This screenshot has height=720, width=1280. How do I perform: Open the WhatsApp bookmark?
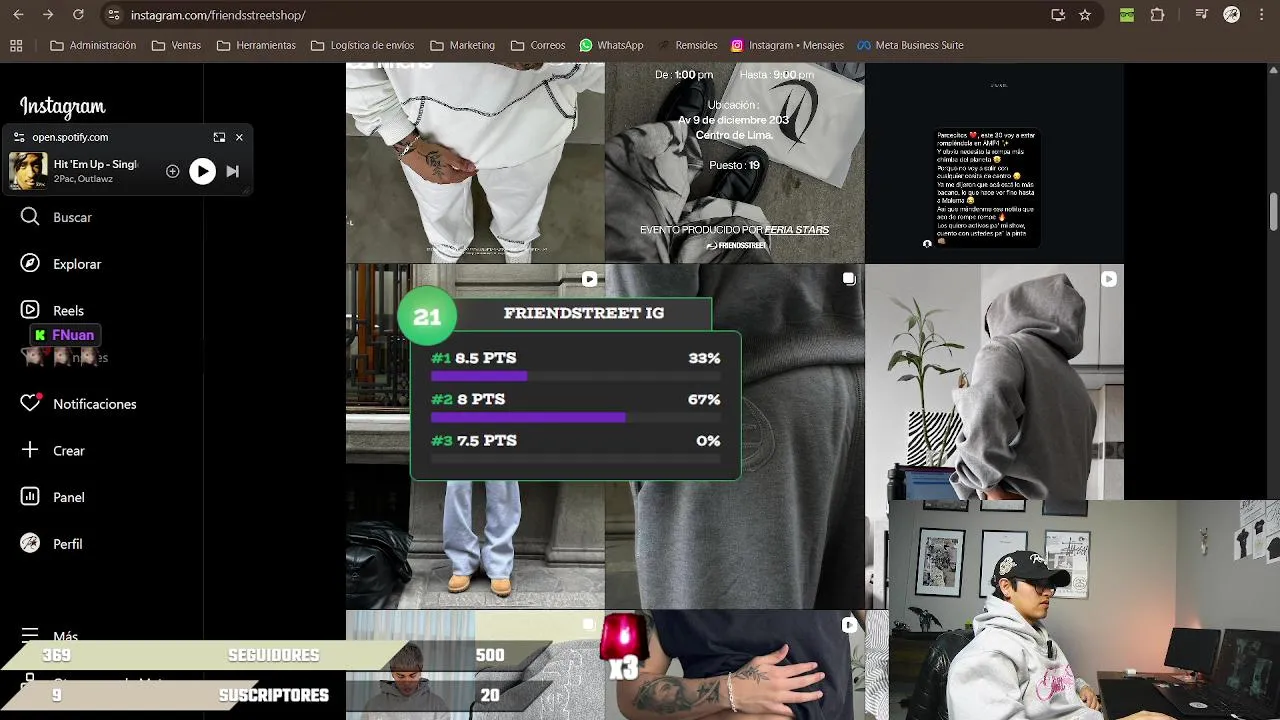pos(611,45)
